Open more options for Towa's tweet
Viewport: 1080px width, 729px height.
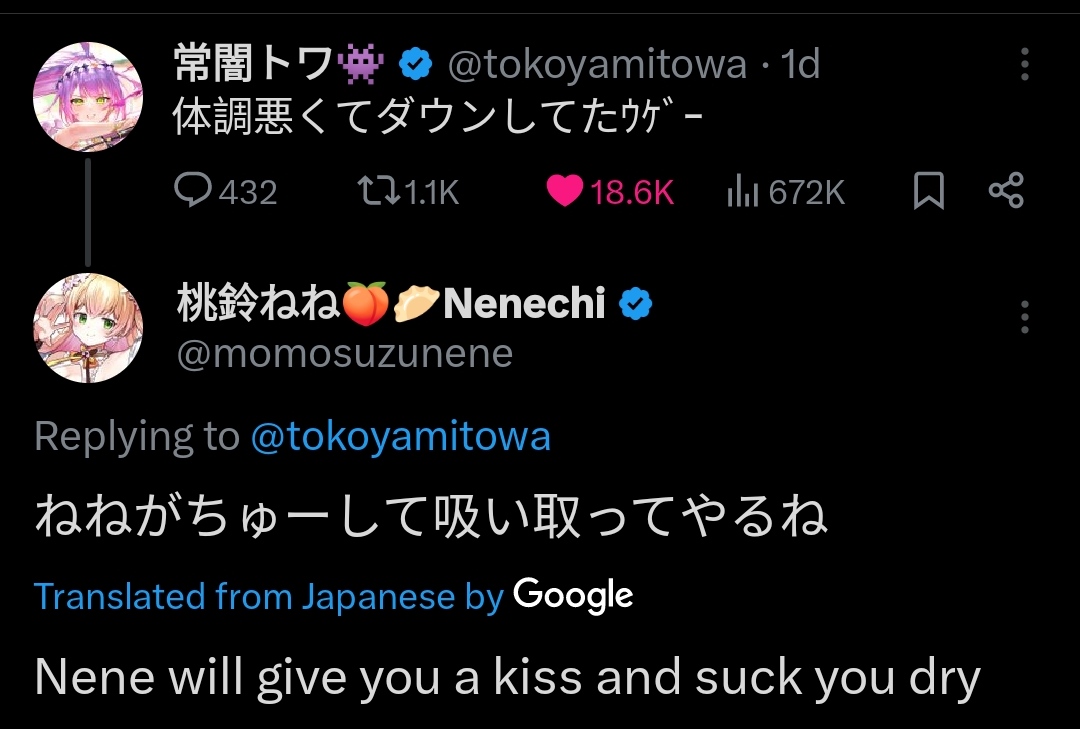tap(1024, 64)
